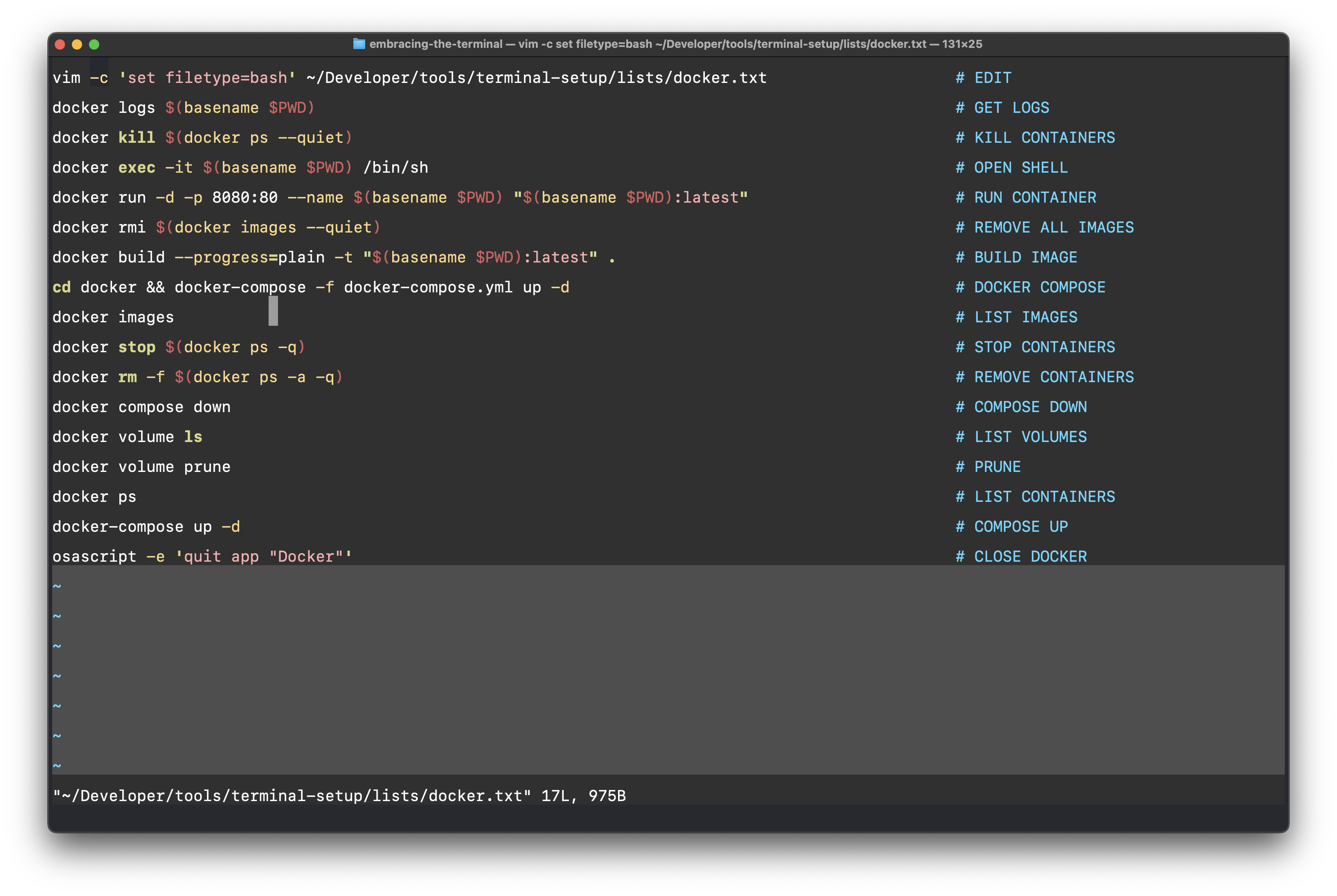
Task: Click the '# STOP CONTAINERS' comment
Action: (1035, 348)
